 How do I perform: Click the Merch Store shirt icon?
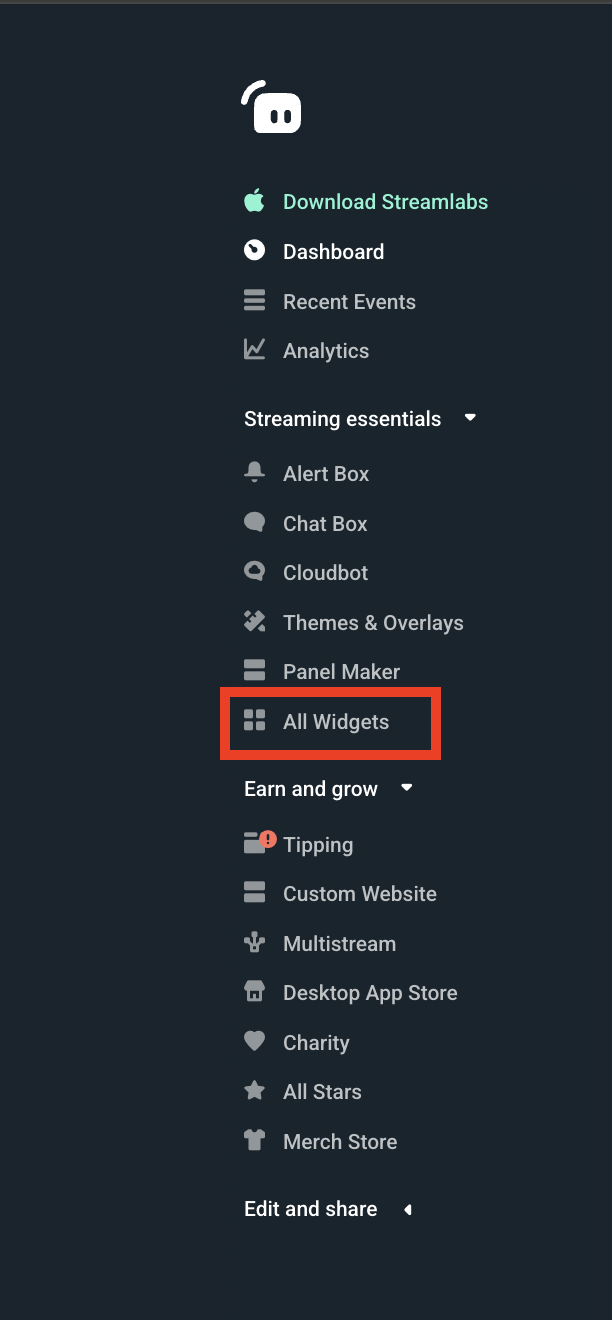click(x=255, y=1140)
